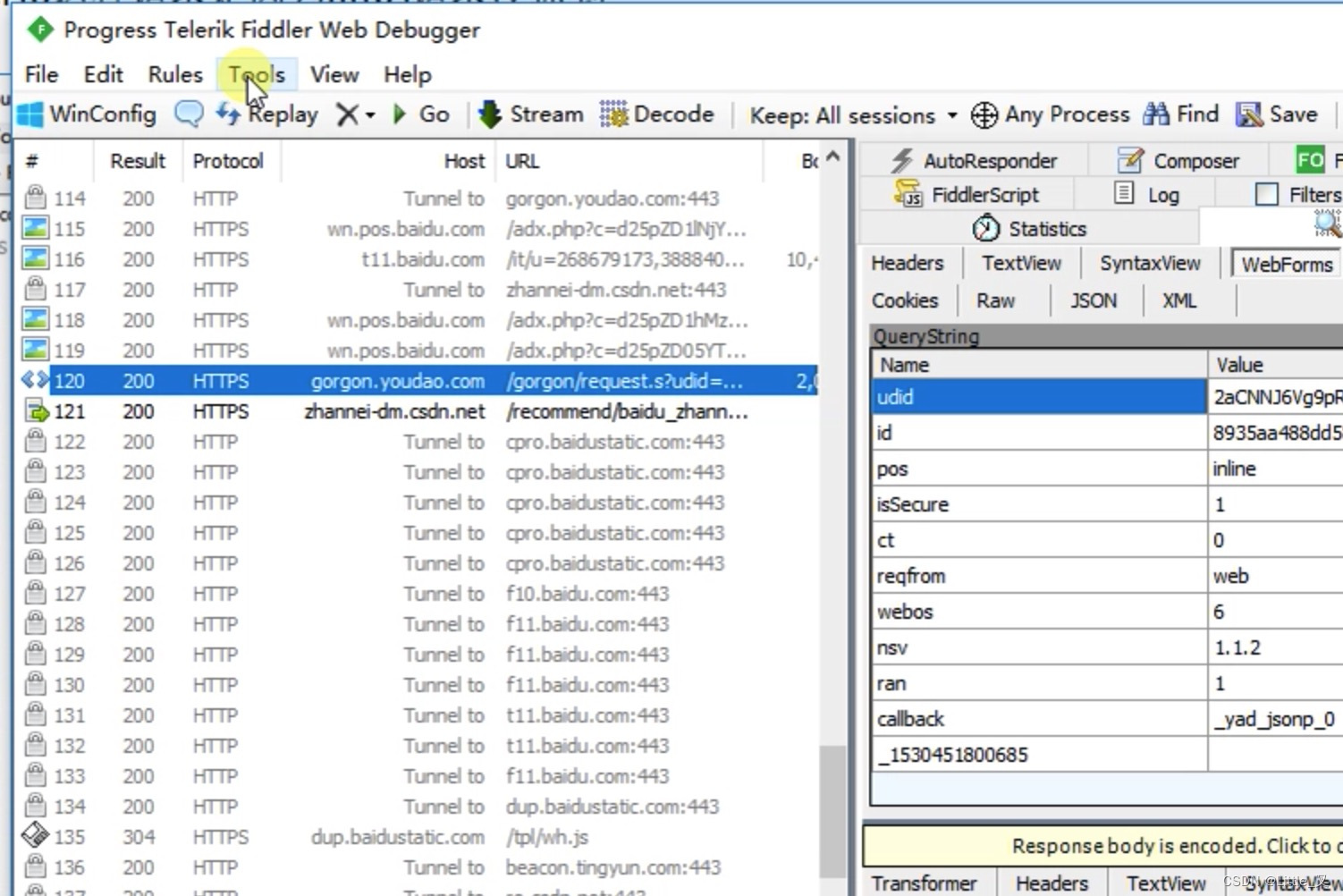Click the image icon of session 115
The height and width of the screenshot is (896, 1343).
point(35,228)
